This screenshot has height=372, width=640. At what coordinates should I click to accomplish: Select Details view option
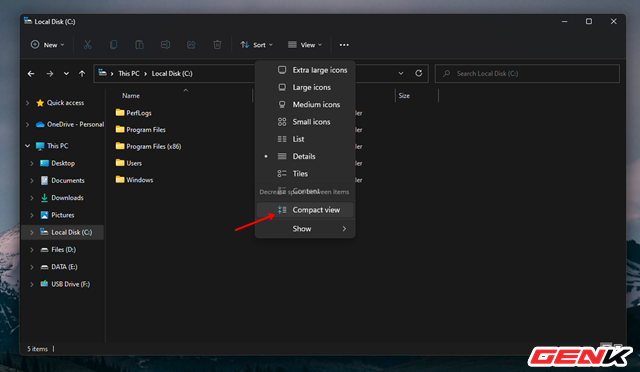point(305,156)
